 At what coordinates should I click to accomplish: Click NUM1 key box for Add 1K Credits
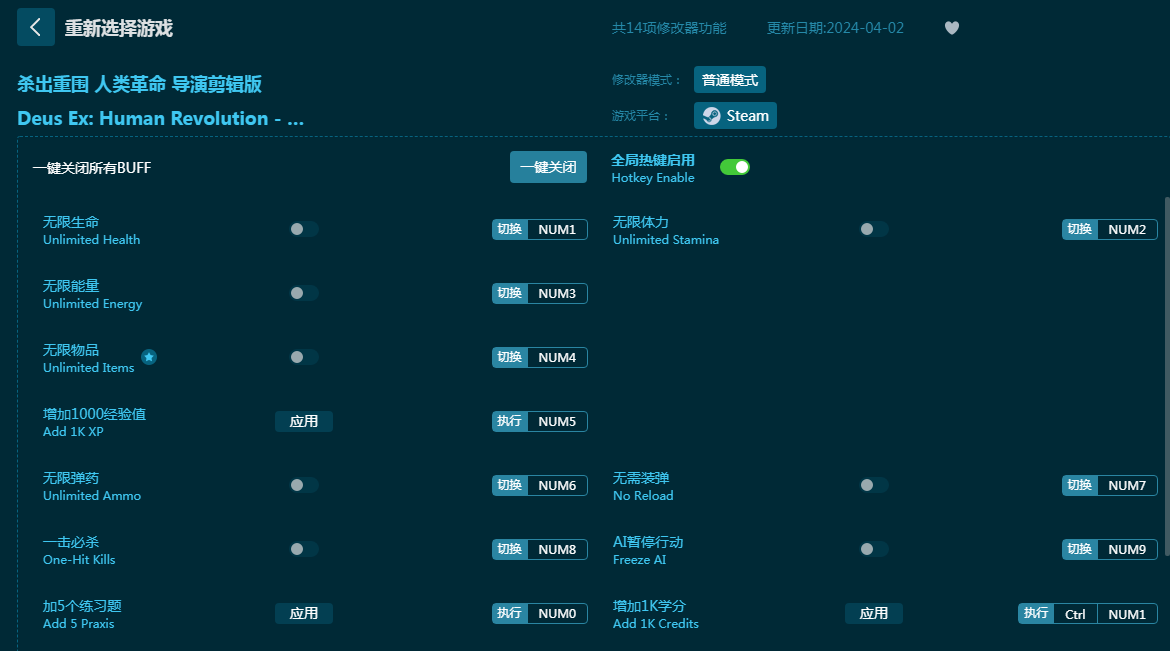pyautogui.click(x=1127, y=614)
